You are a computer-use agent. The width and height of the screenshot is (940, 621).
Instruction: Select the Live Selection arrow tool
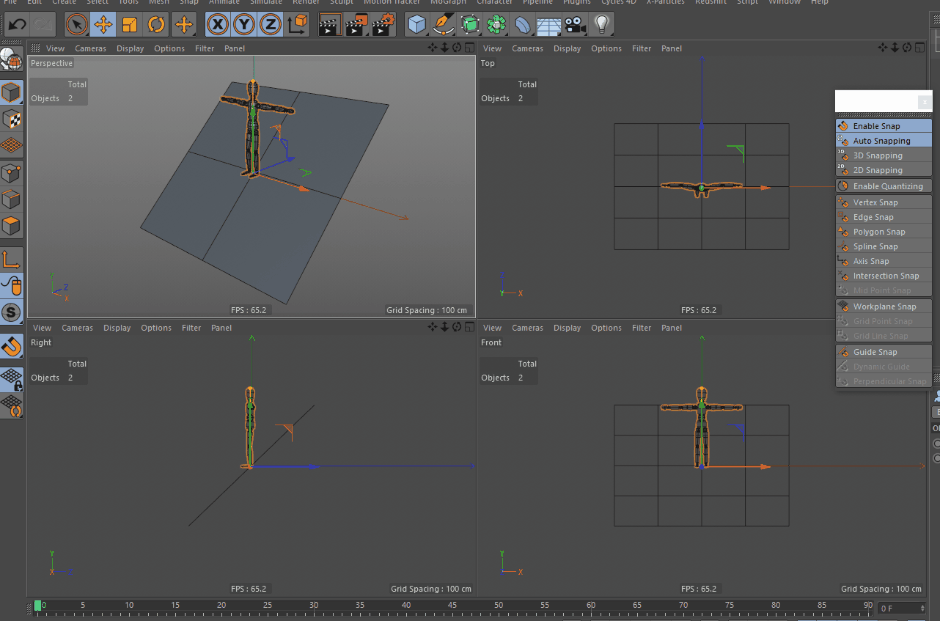(77, 25)
